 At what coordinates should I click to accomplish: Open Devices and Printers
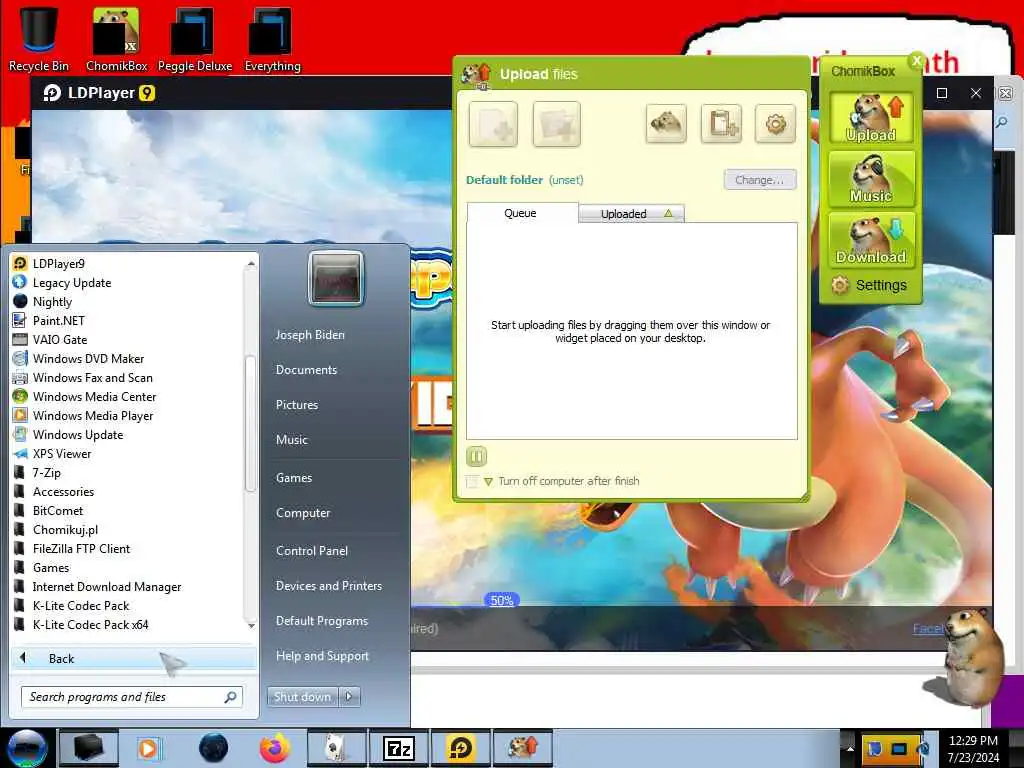tap(328, 586)
